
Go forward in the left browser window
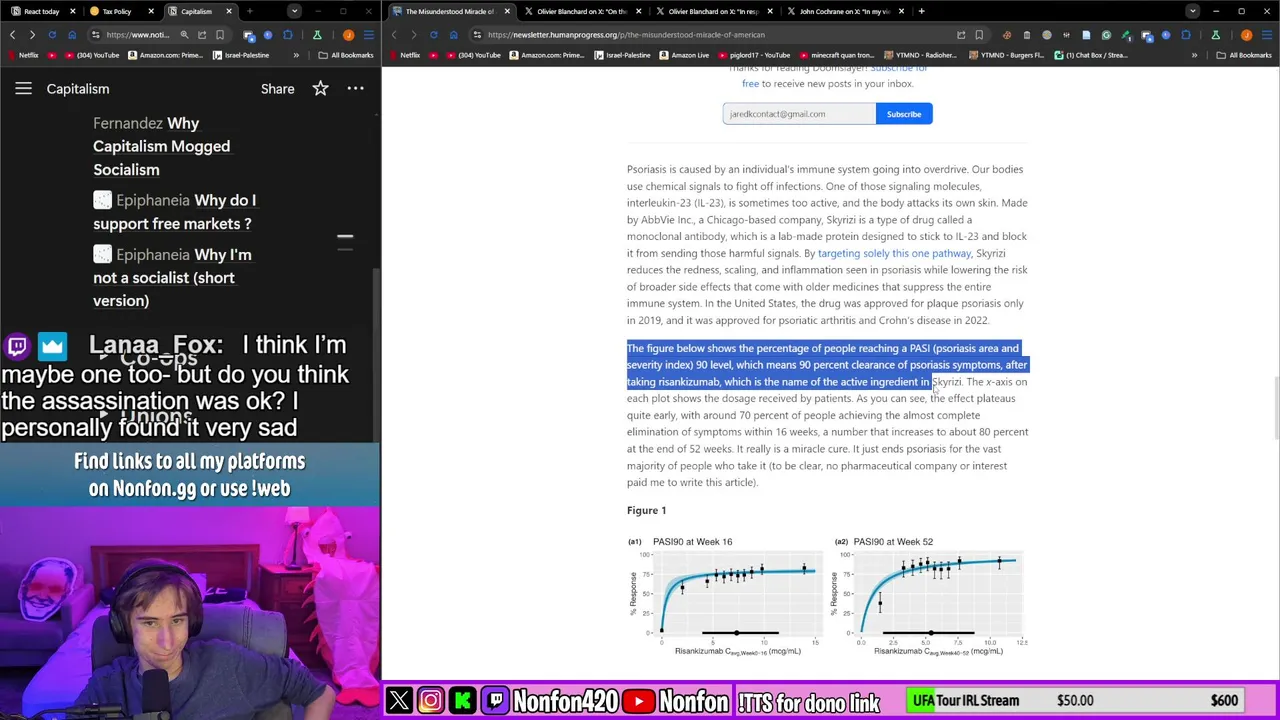pos(32,35)
